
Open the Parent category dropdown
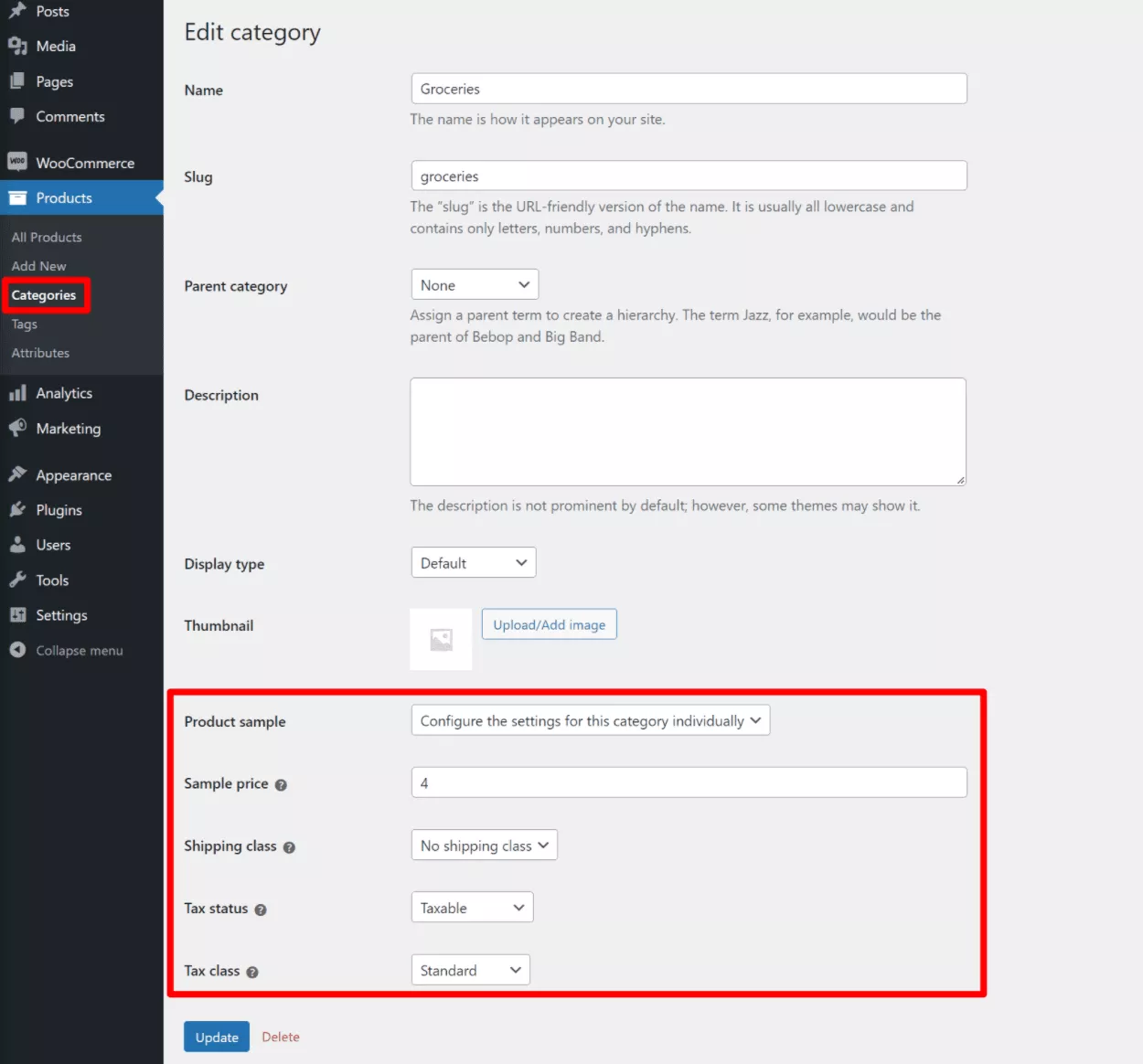[475, 284]
